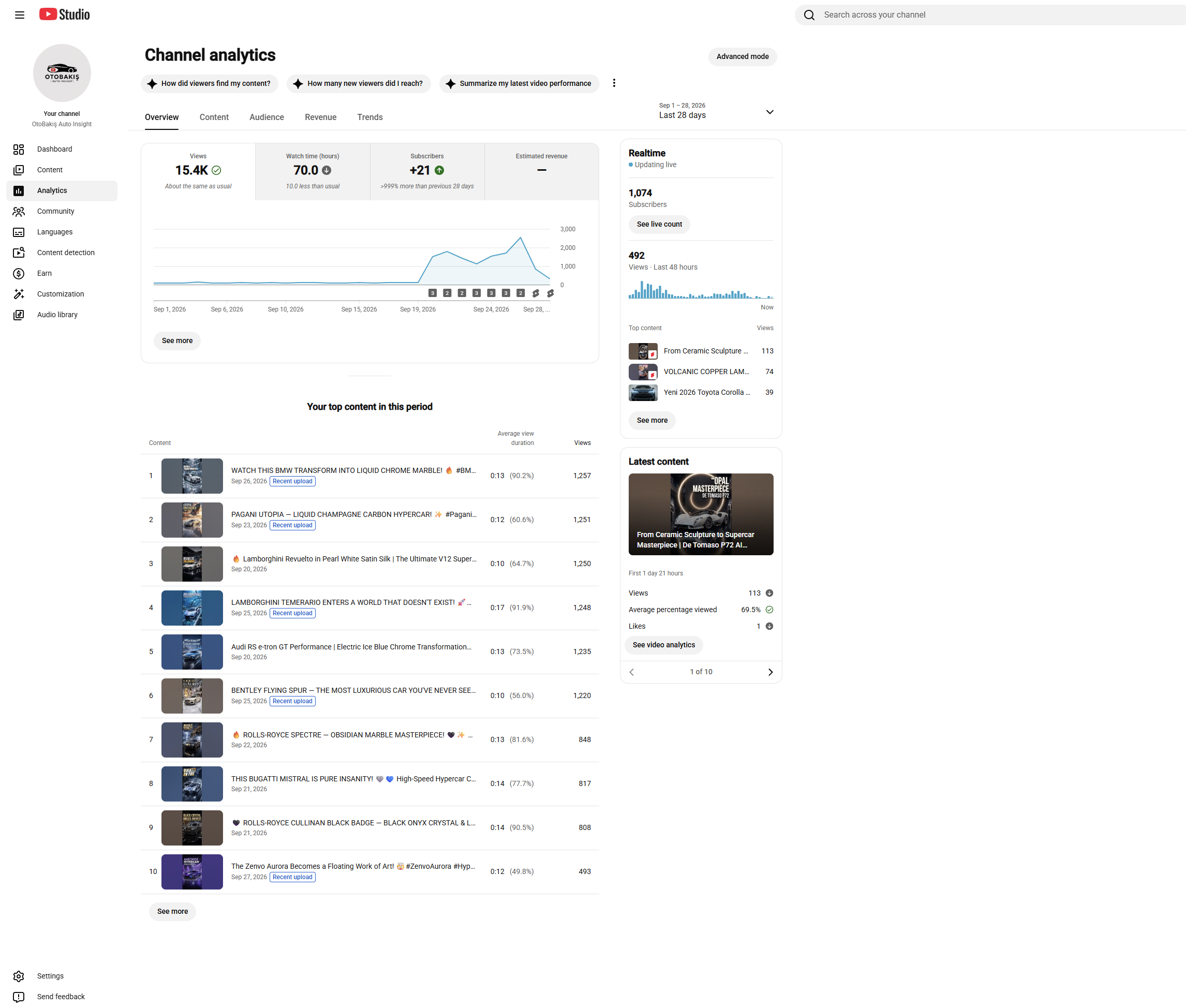Go to next latest content item
Viewport: 1186px width, 1008px height.
(x=770, y=672)
